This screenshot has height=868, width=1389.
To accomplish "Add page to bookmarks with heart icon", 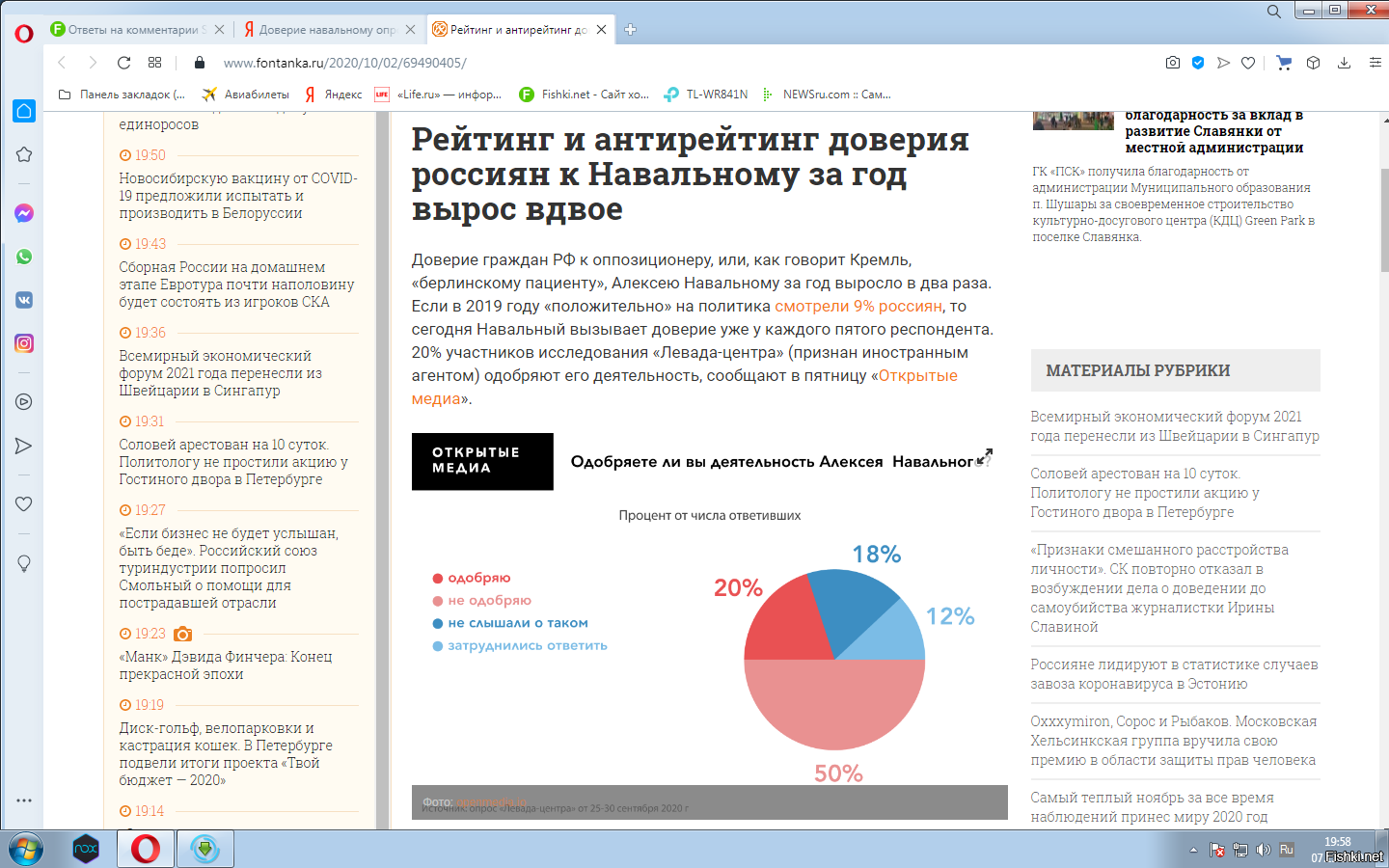I will (1248, 63).
